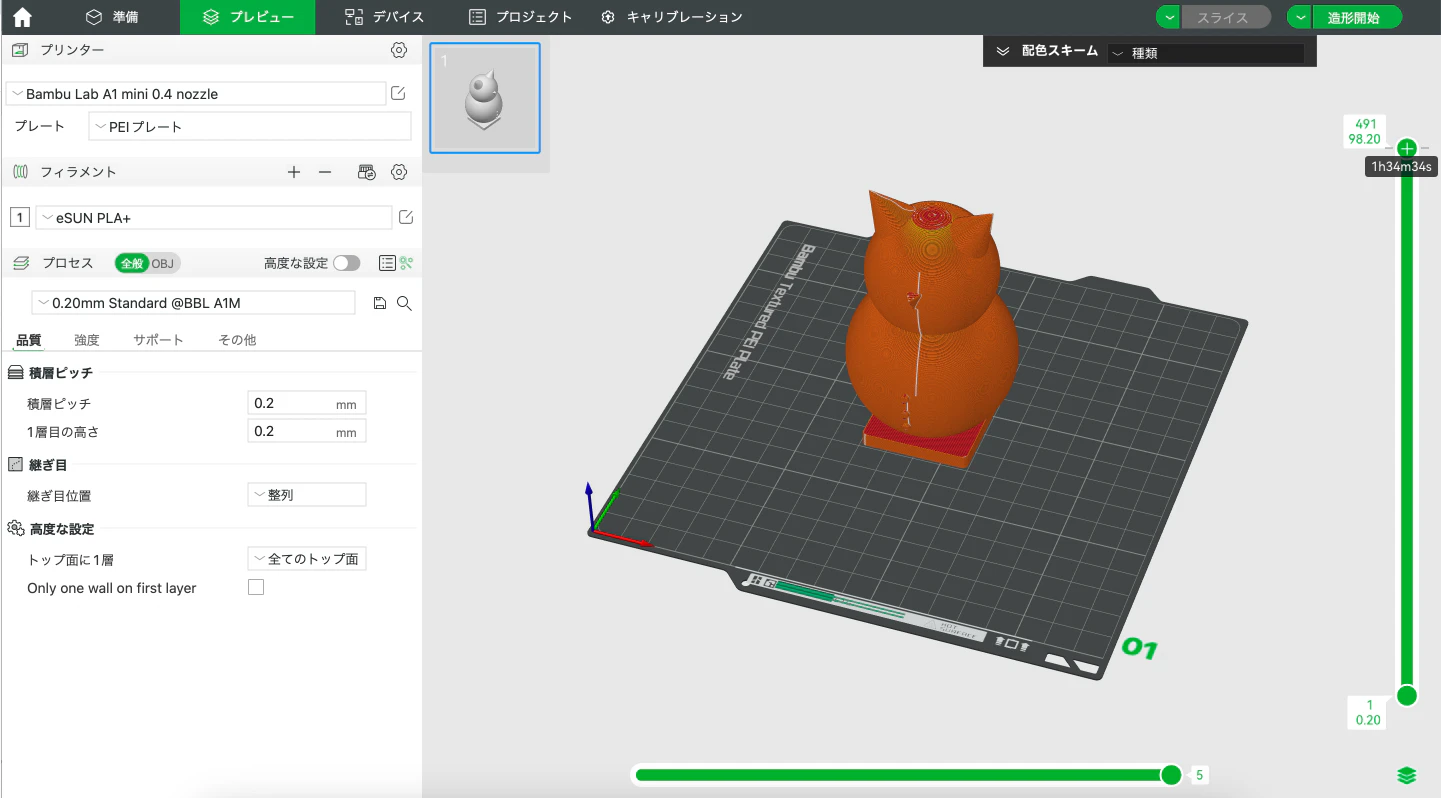Switch to the プロジェクト project tab

click(x=521, y=17)
